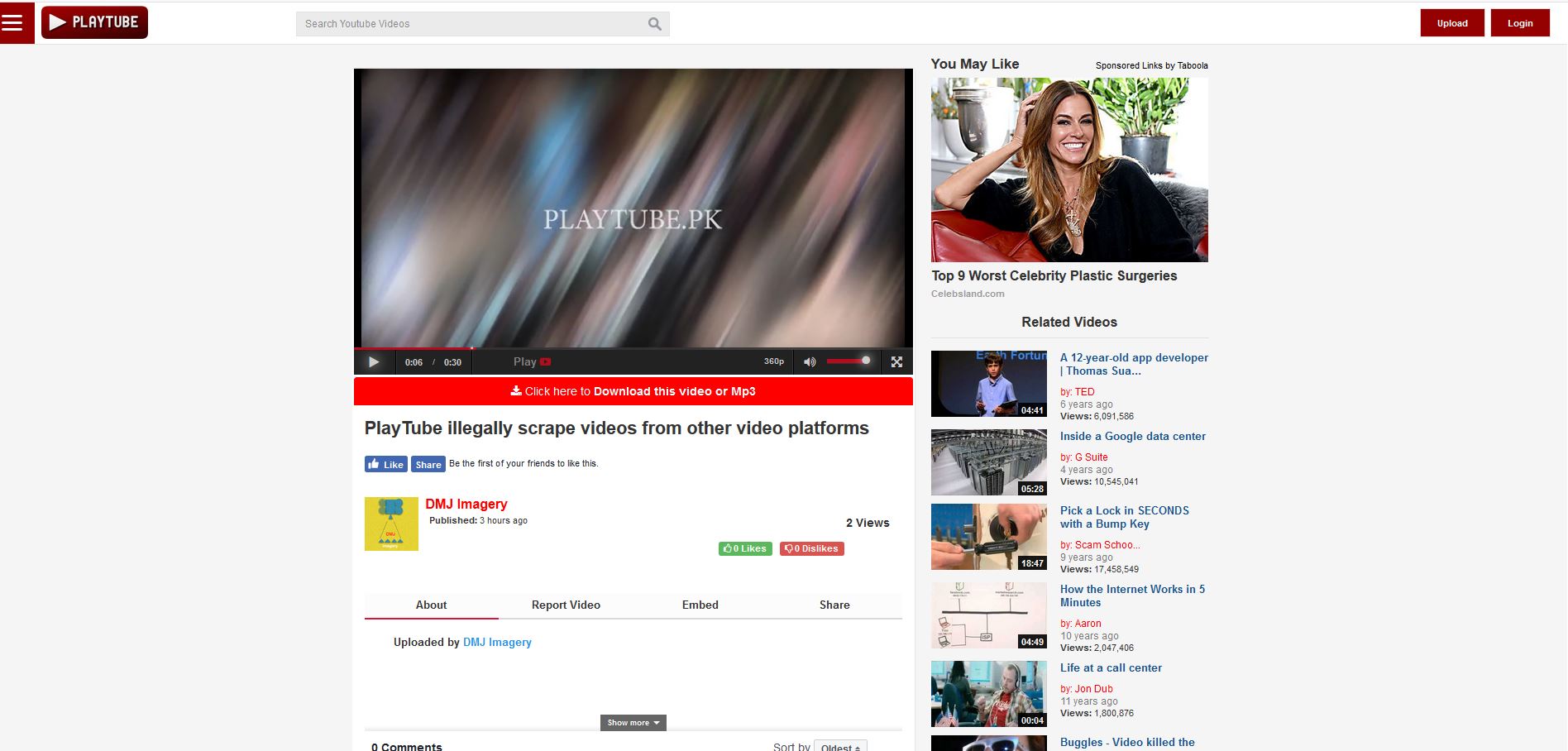
Task: Click the Login button
Action: point(1520,23)
